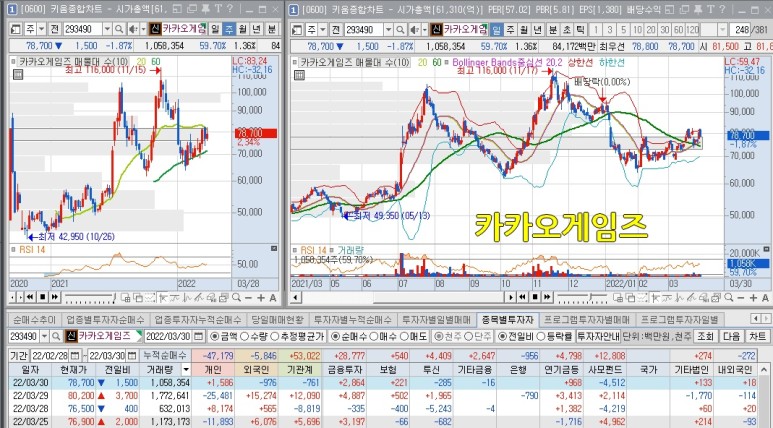Click the help question mark in right chart title

click(x=721, y=9)
